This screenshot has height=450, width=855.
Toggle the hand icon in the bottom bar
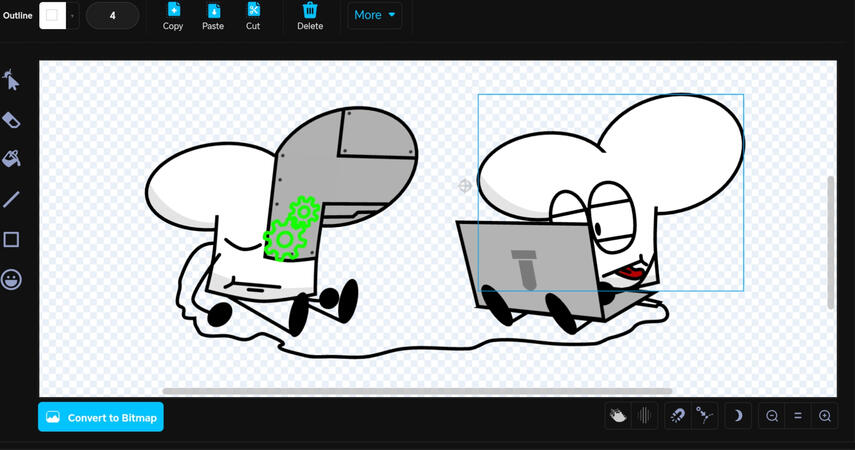619,416
